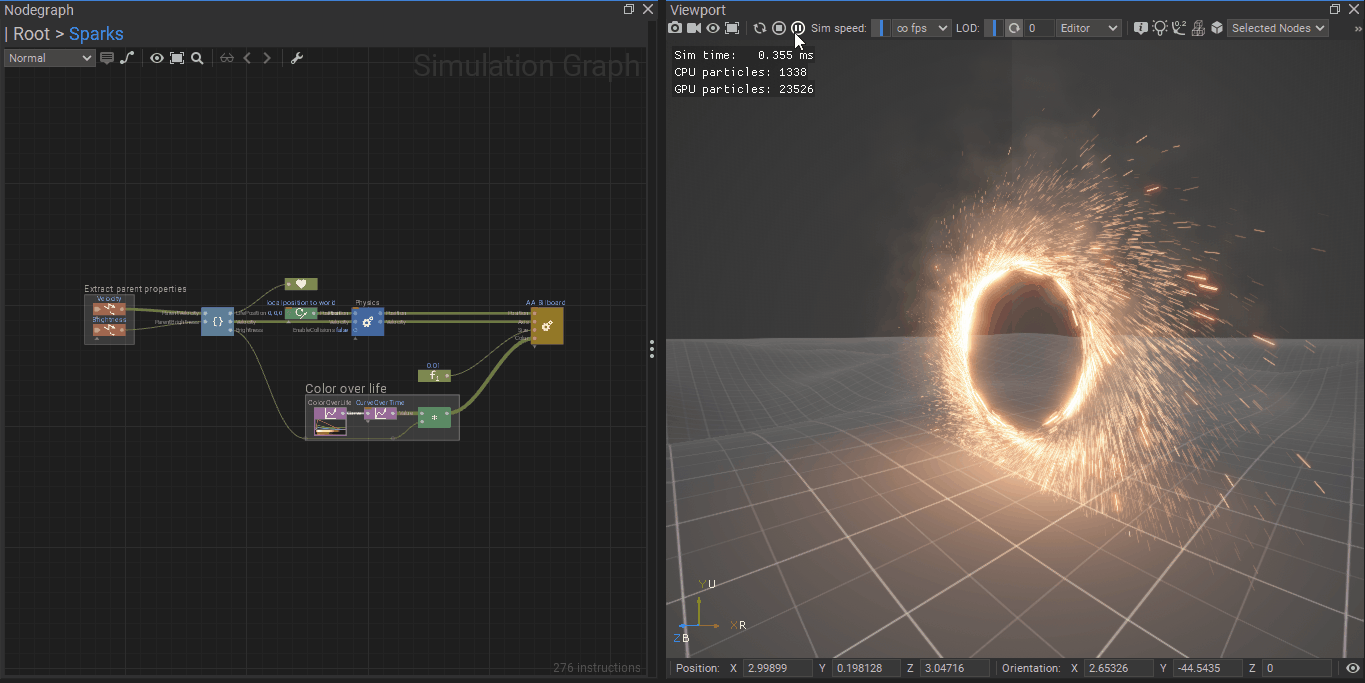
Task: Click the LOD value field showing 0
Action: click(x=1038, y=28)
